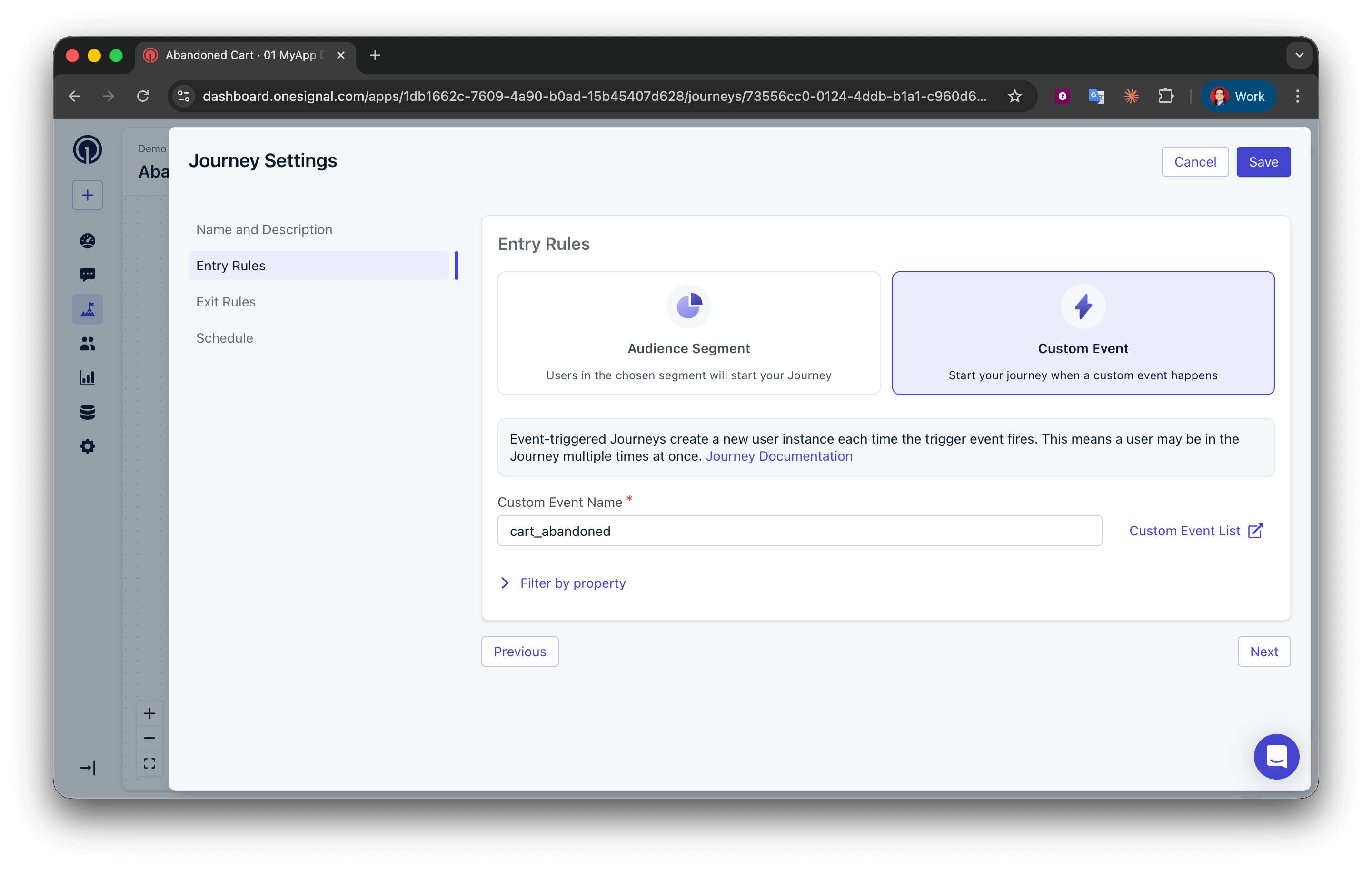Click the Custom Event Name input field
This screenshot has height=869, width=1372.
pos(799,531)
